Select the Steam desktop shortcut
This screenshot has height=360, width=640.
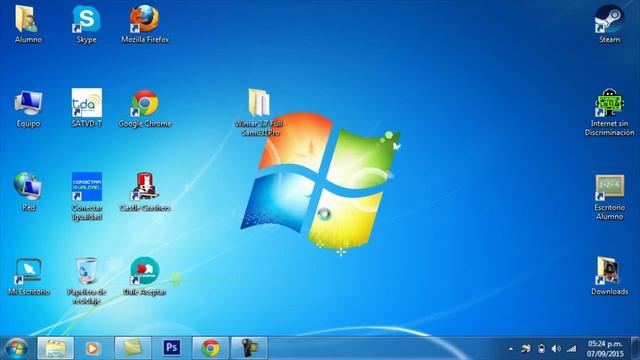[x=609, y=20]
